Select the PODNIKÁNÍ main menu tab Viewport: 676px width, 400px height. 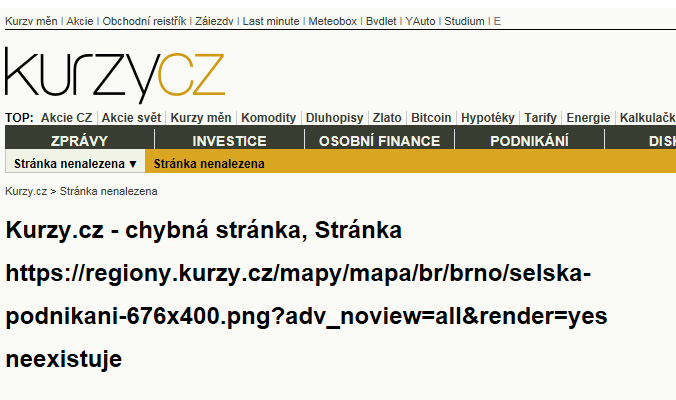pyautogui.click(x=529, y=141)
